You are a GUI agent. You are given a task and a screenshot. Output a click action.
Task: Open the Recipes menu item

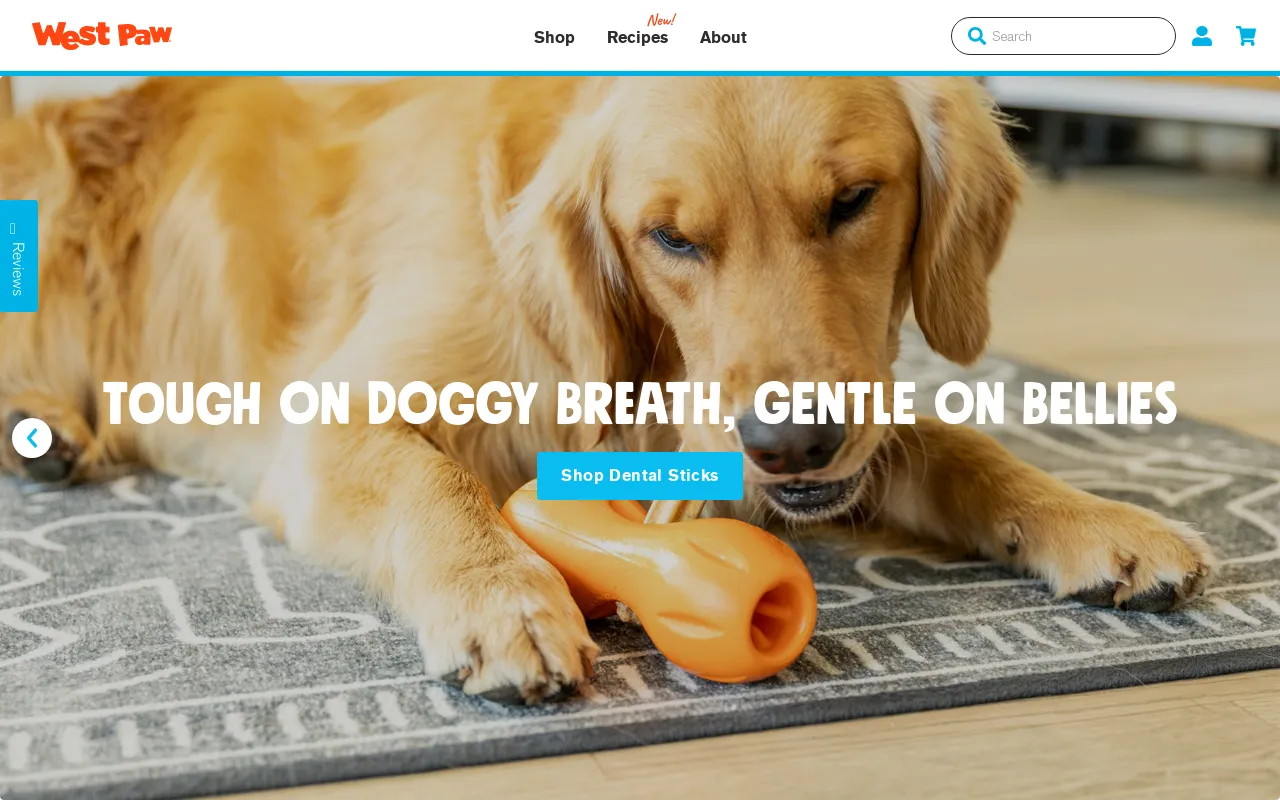pyautogui.click(x=637, y=37)
